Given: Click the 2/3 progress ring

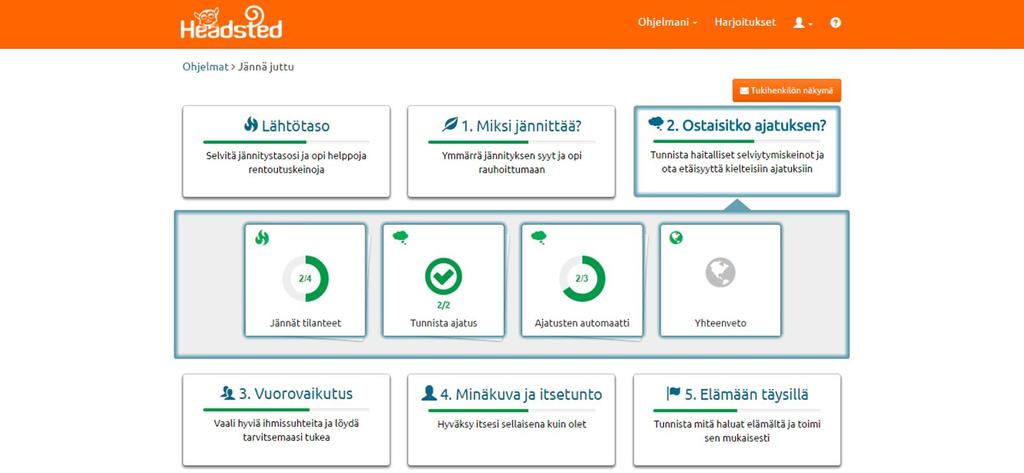Looking at the screenshot, I should click(x=582, y=278).
